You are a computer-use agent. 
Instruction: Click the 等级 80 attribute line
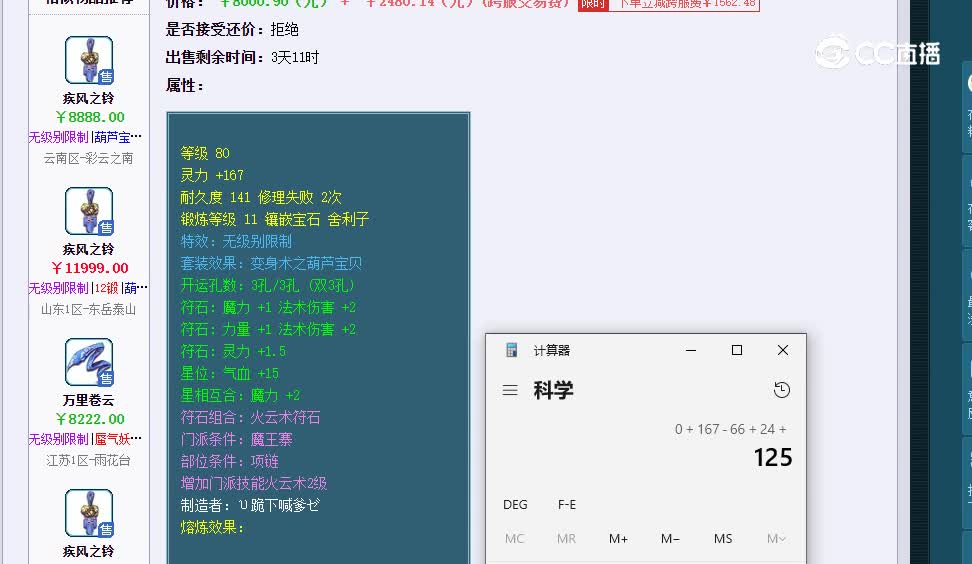click(x=205, y=153)
